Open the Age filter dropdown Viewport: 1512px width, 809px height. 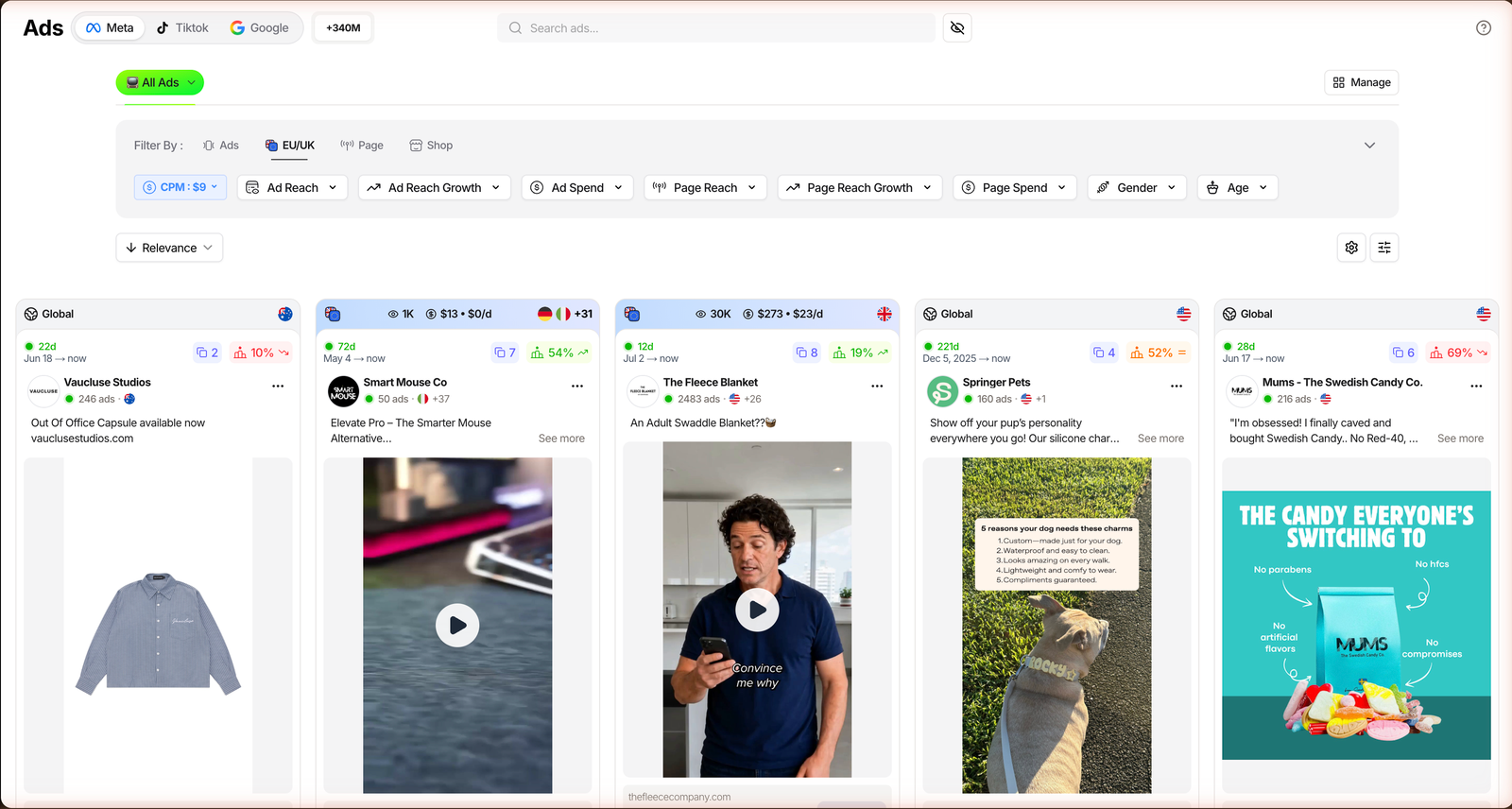(1238, 187)
